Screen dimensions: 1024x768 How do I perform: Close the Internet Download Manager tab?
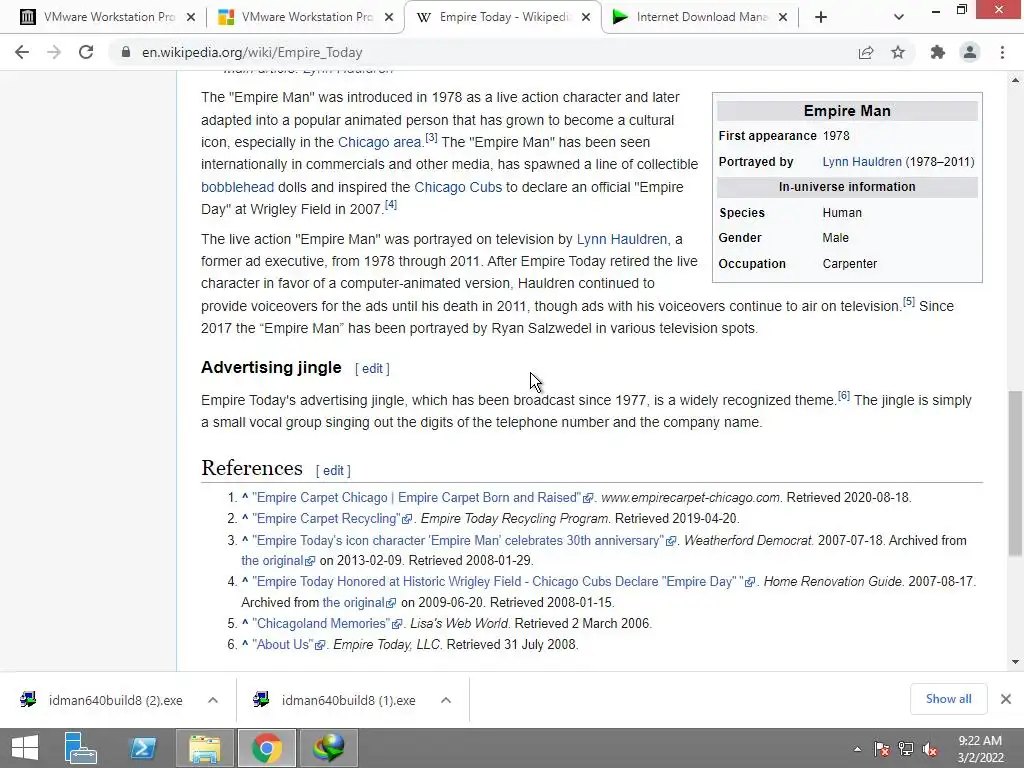(x=783, y=17)
